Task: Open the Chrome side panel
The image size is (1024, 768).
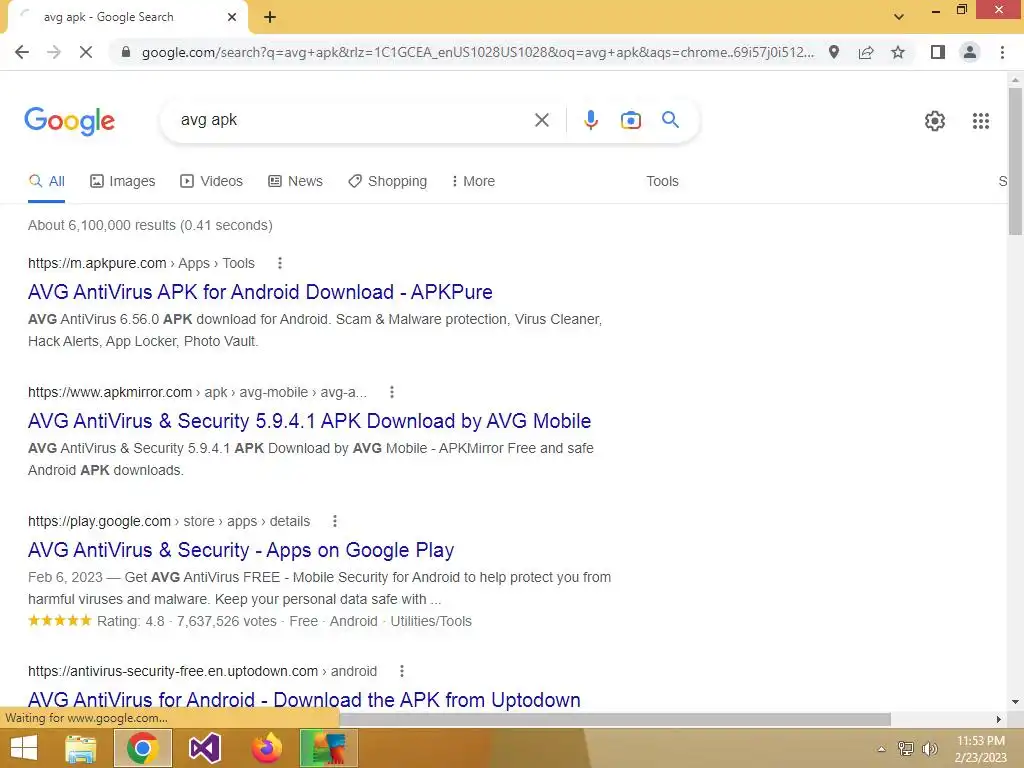Action: (x=938, y=52)
